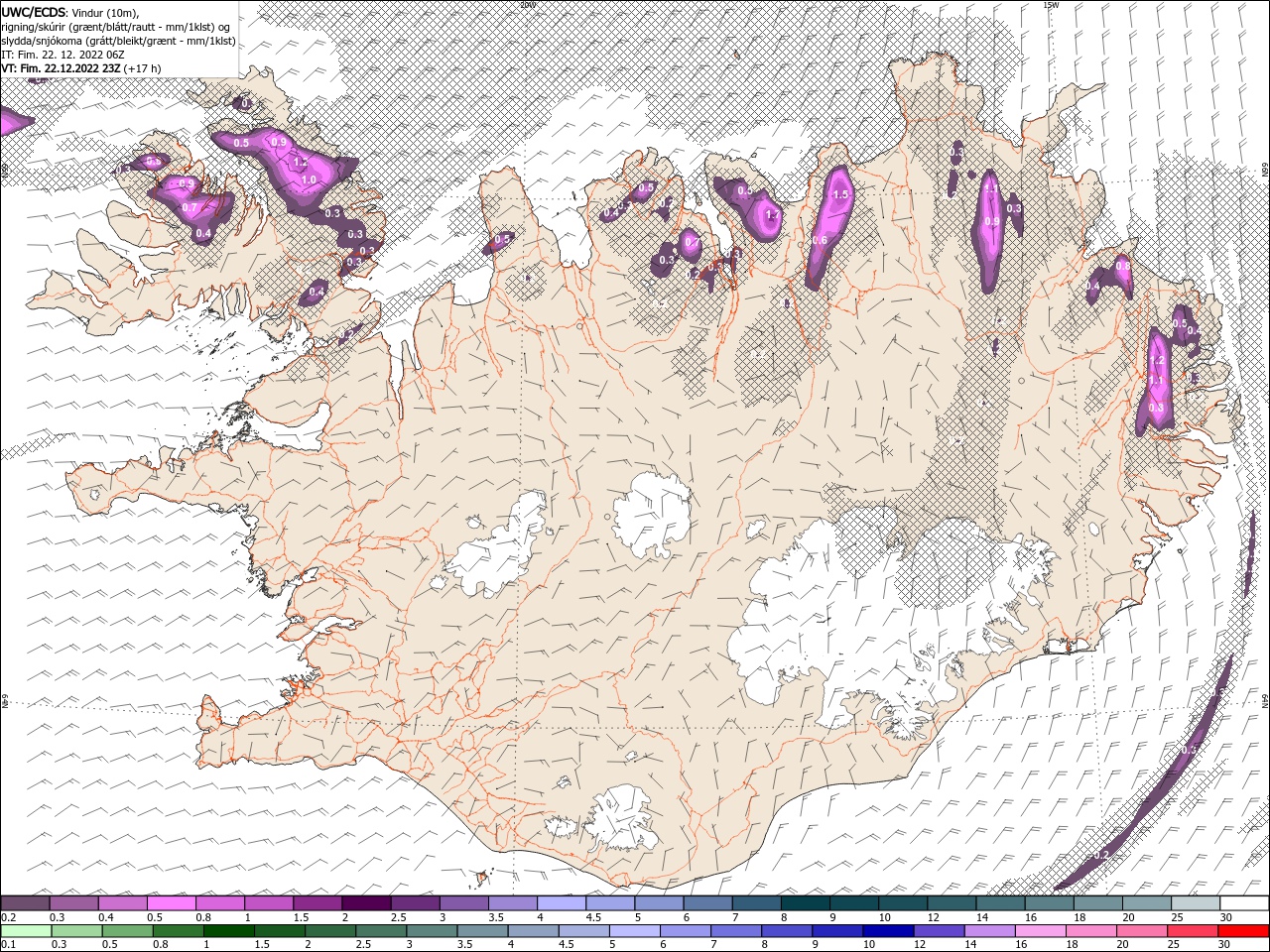Screen dimensions: 1270x952
Task: Select the lower legend swatch starting at 0.5
Action: pos(127,930)
